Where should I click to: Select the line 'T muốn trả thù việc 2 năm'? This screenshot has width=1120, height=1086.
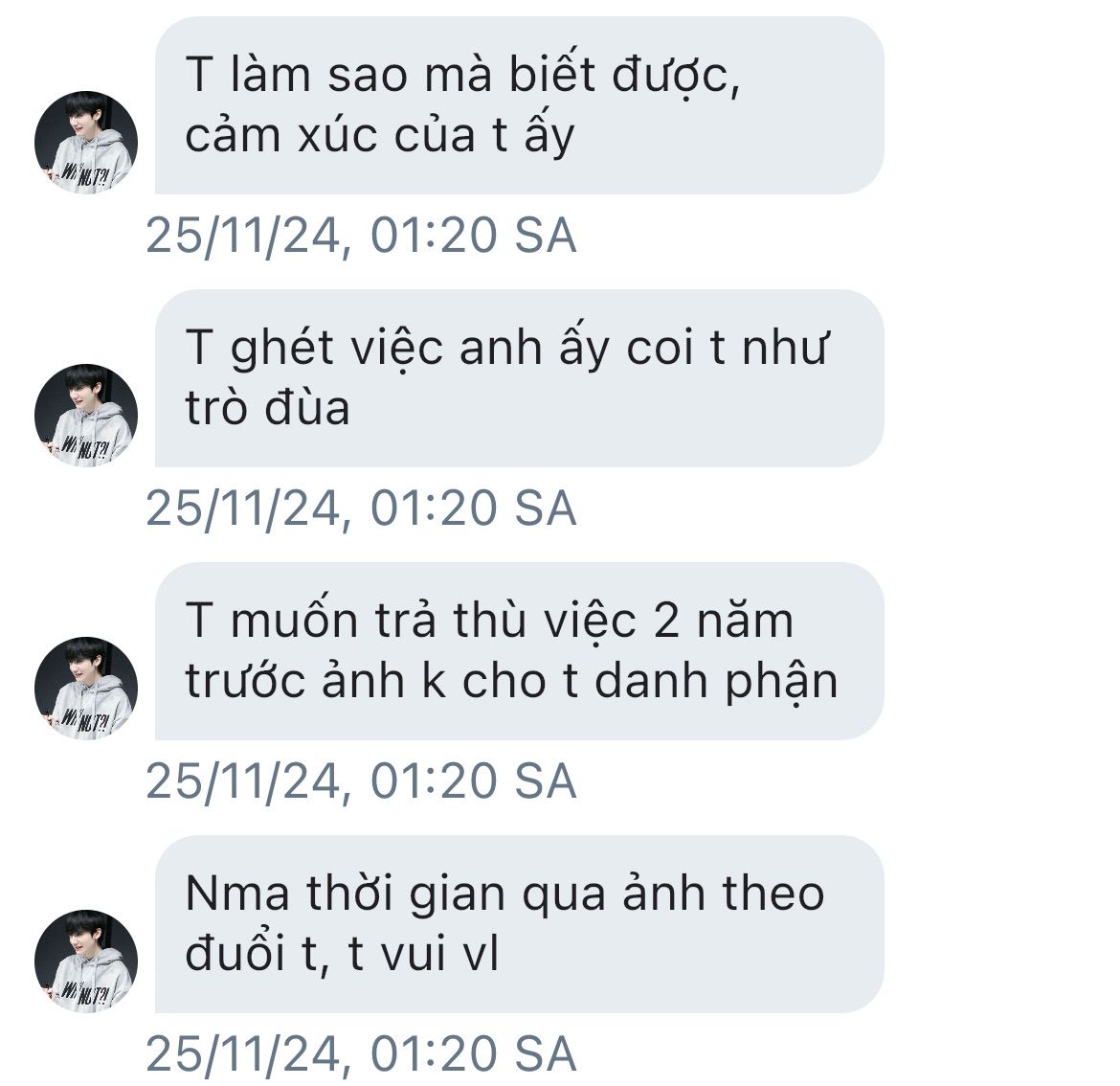(x=489, y=619)
